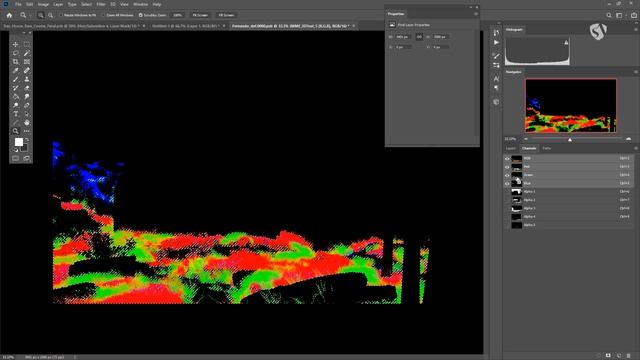
Task: Click the Create new channel icon
Action: (x=619, y=356)
